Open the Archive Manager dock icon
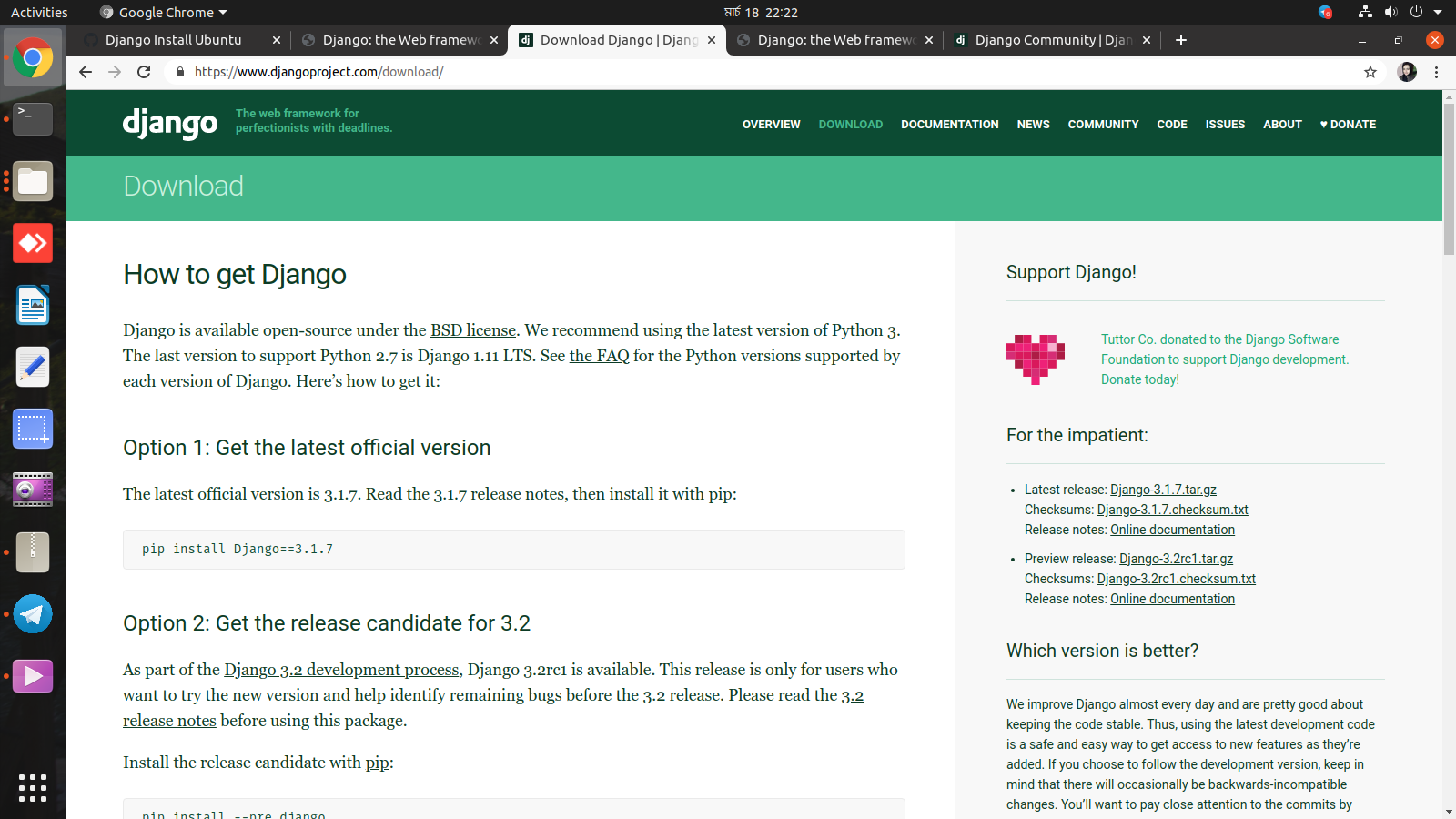The width and height of the screenshot is (1456, 819). coord(33,552)
